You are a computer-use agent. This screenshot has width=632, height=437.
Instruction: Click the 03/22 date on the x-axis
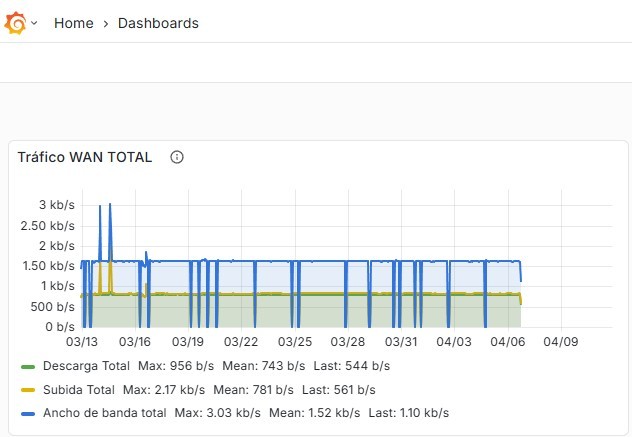(x=241, y=342)
